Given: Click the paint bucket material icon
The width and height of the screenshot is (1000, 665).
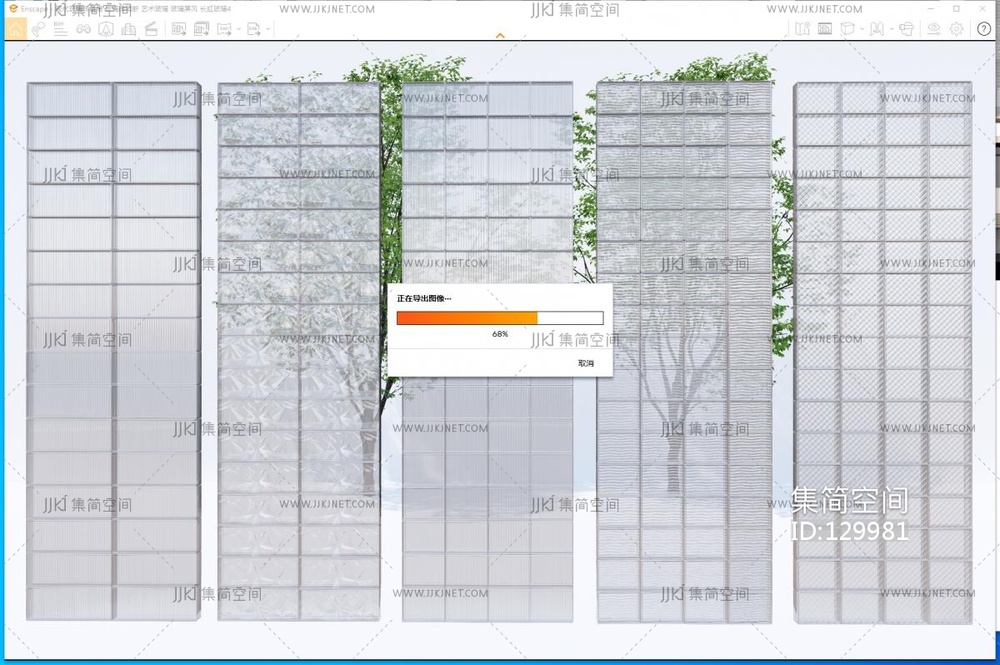Looking at the screenshot, I should coord(906,29).
